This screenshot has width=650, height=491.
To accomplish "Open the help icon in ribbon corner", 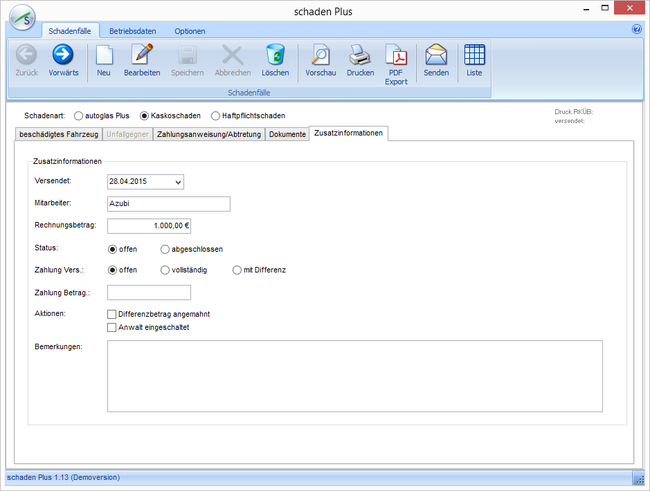I will (637, 30).
